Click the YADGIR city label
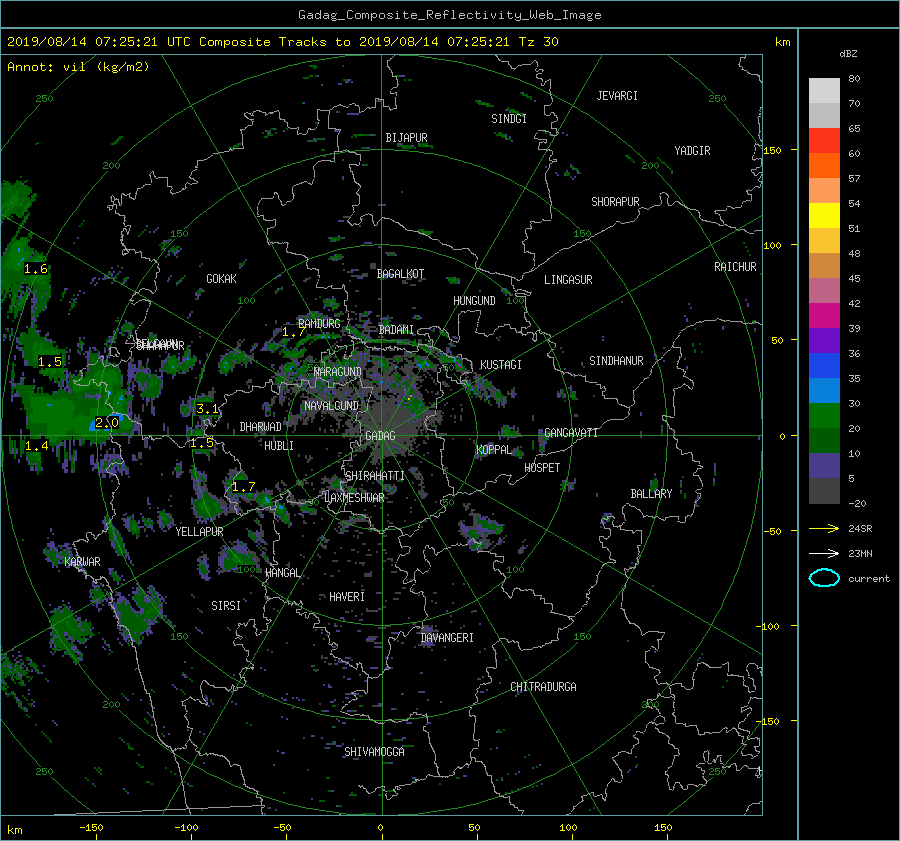The height and width of the screenshot is (841, 900). (x=692, y=151)
